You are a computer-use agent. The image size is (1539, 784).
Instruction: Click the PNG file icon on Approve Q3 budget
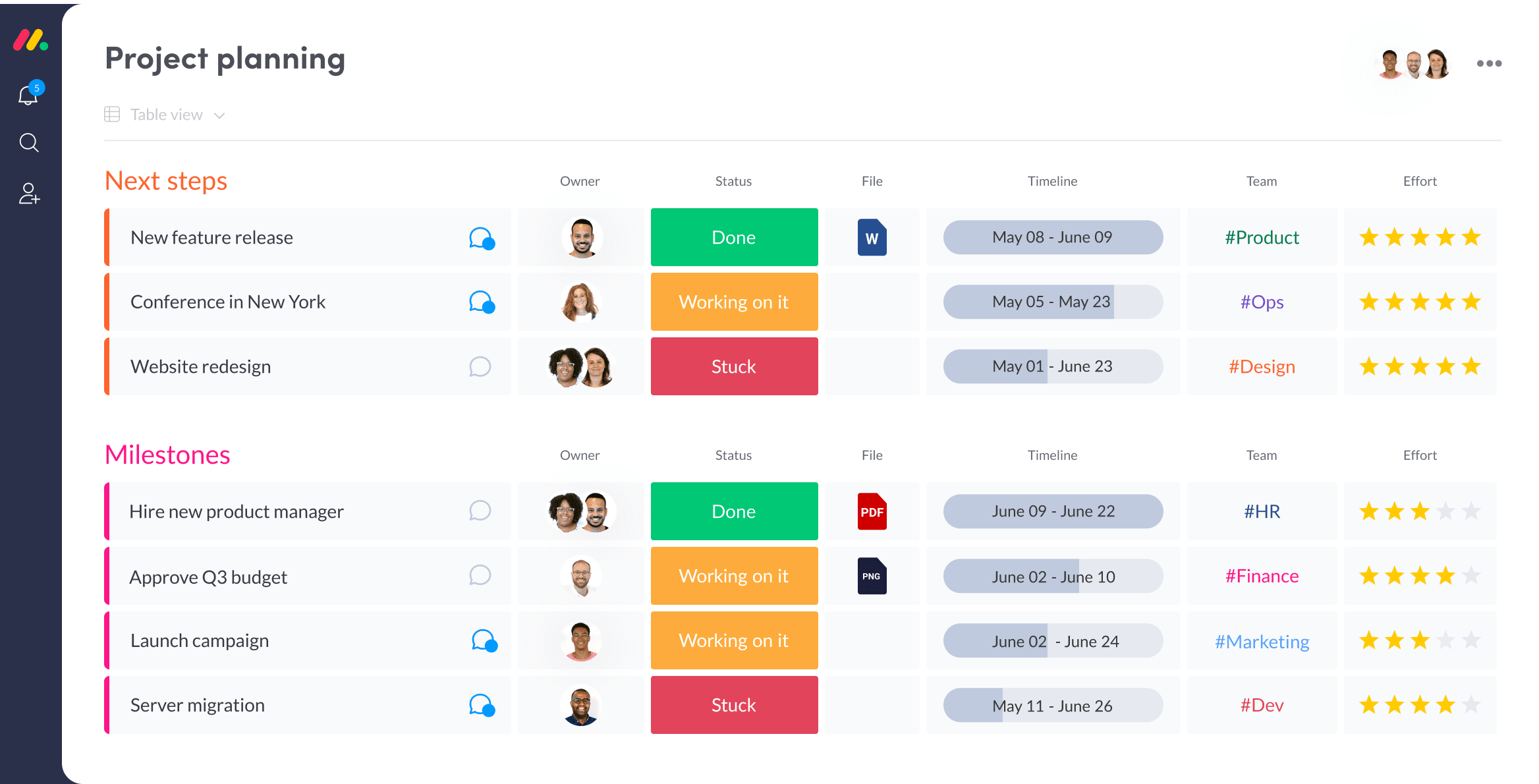pos(870,576)
